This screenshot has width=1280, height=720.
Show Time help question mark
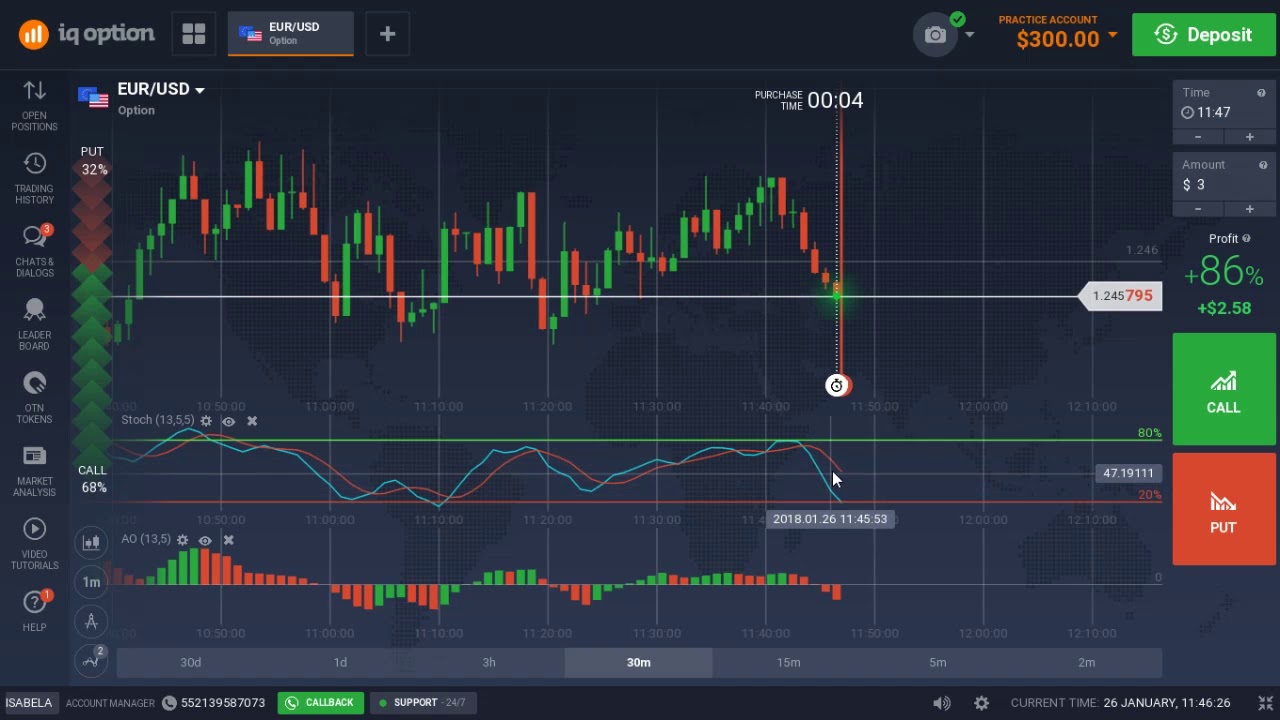(1263, 93)
